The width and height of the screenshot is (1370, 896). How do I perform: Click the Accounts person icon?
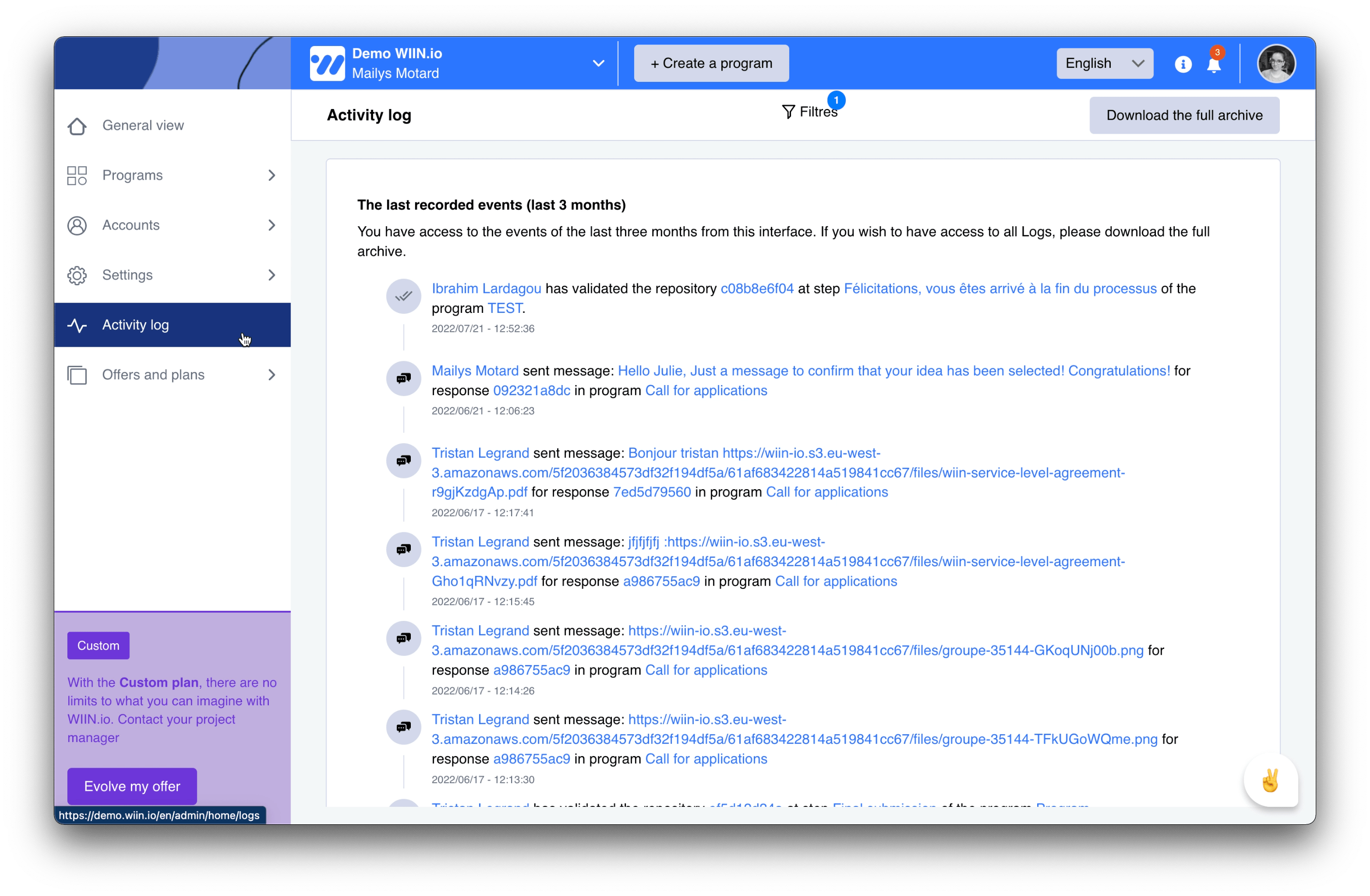click(x=77, y=226)
